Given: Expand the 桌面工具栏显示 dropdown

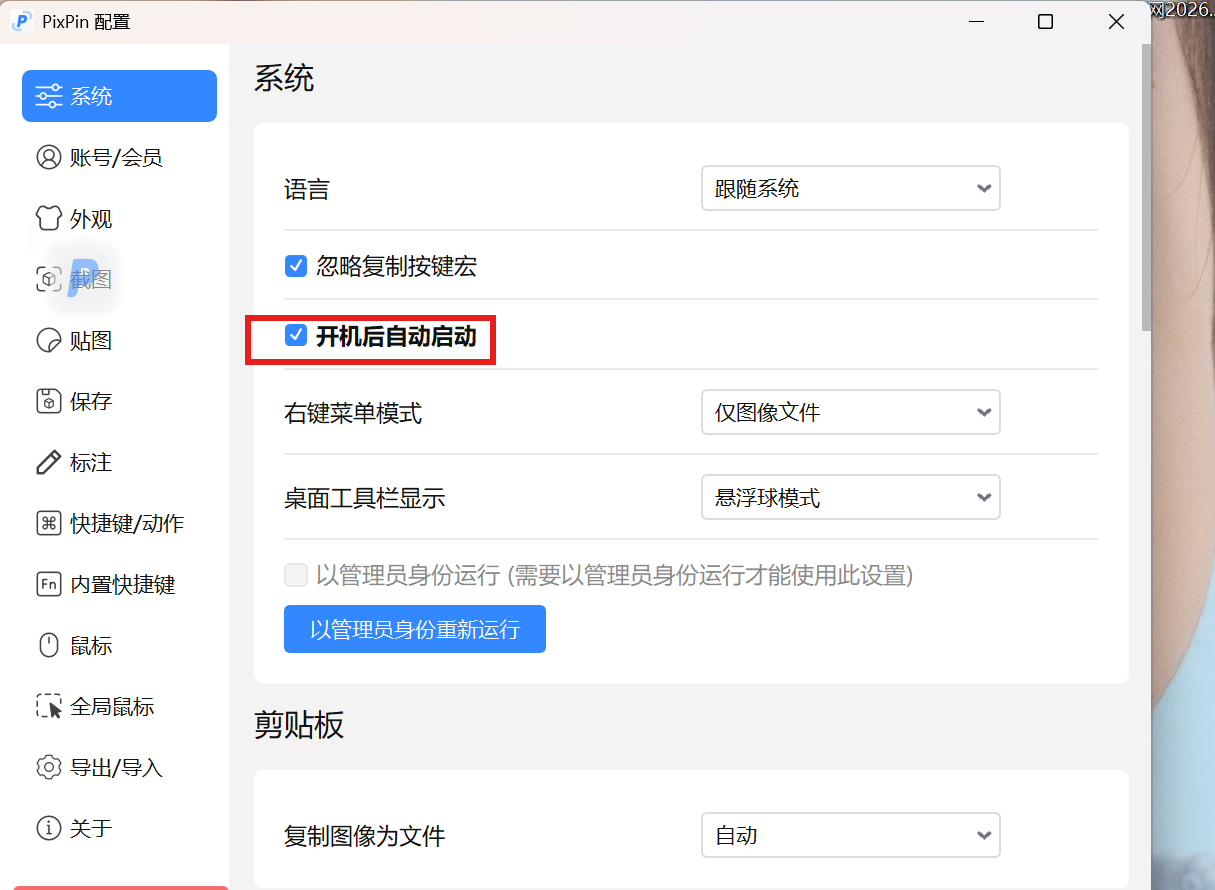Looking at the screenshot, I should 850,497.
